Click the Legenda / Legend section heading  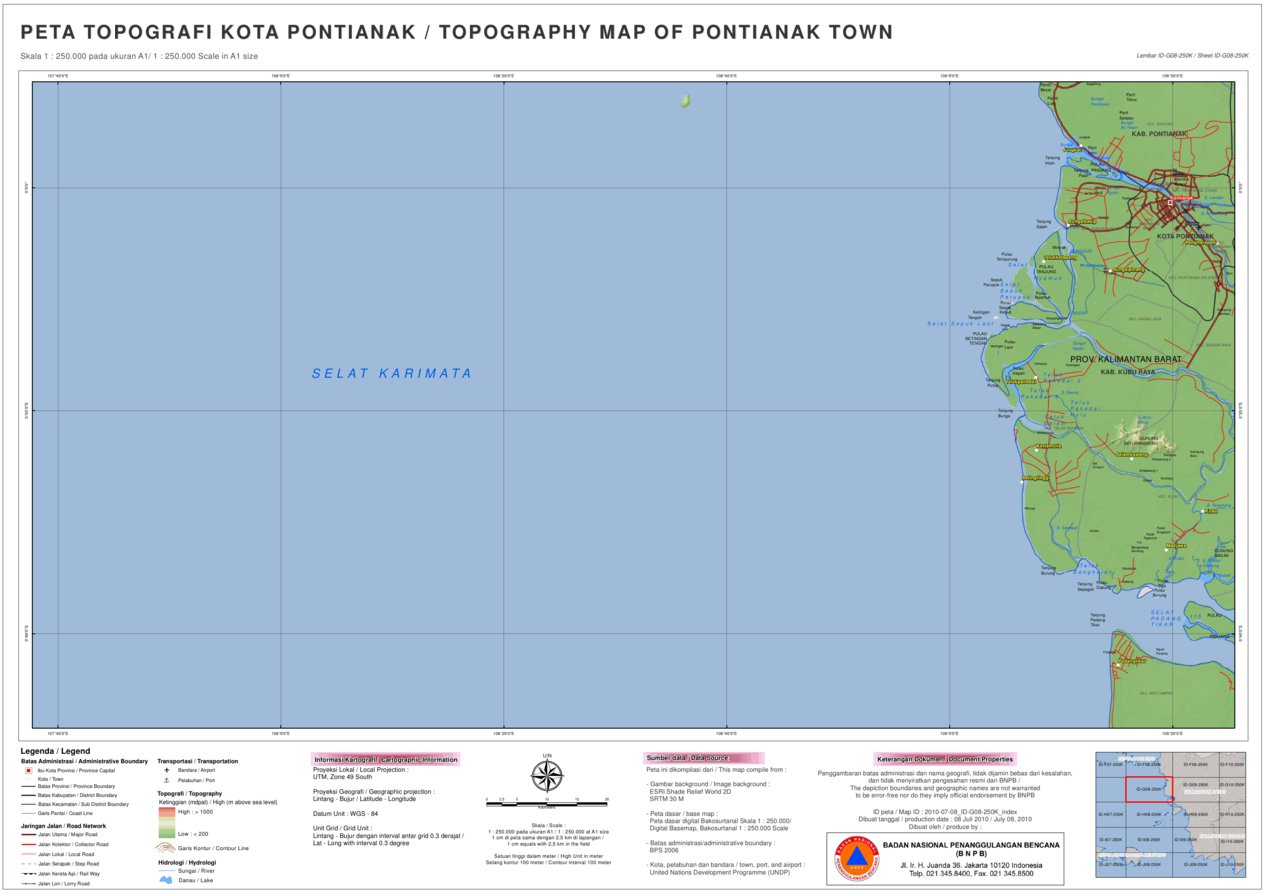point(54,751)
